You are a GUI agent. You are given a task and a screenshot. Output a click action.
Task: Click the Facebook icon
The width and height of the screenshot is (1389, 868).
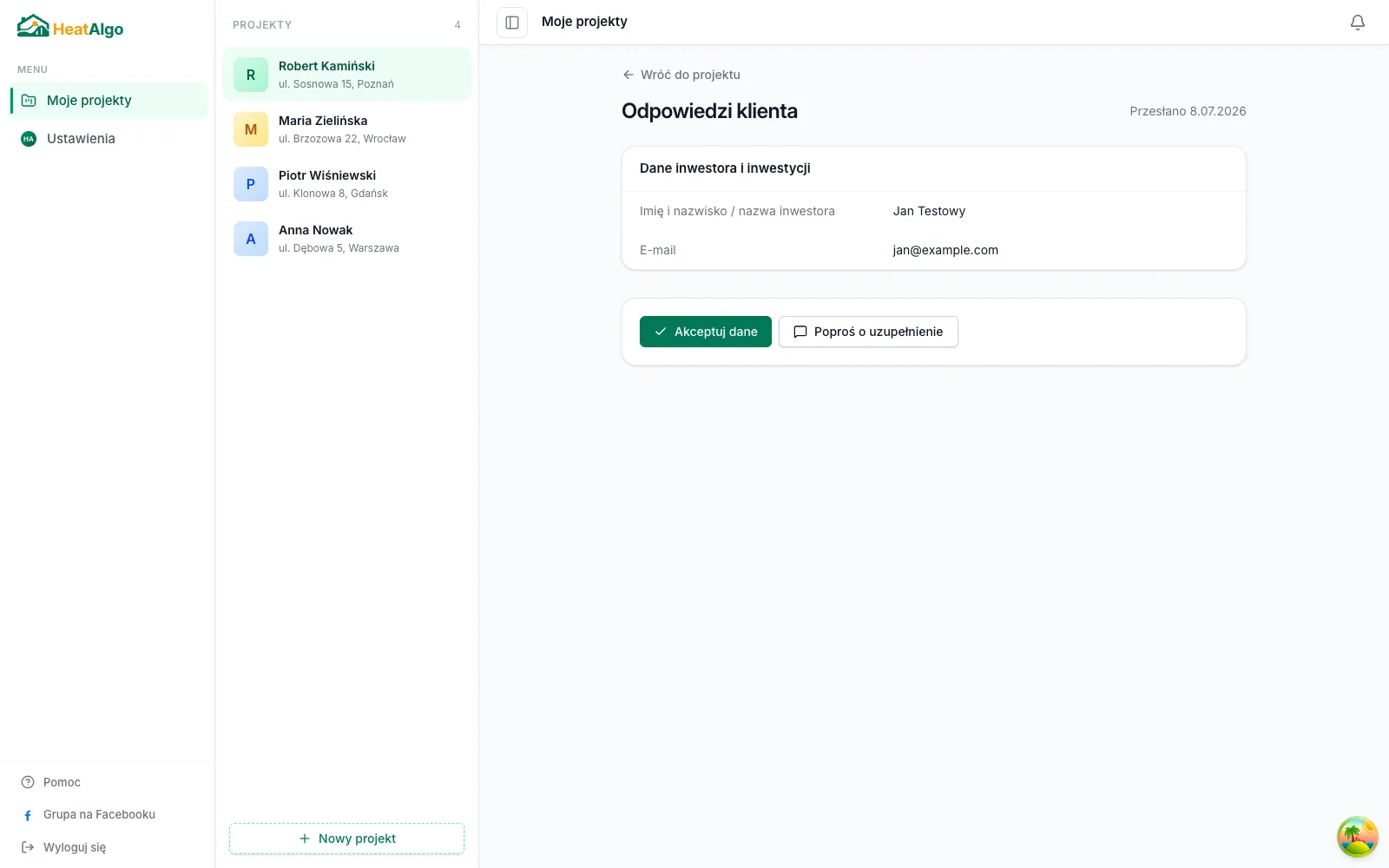(28, 815)
